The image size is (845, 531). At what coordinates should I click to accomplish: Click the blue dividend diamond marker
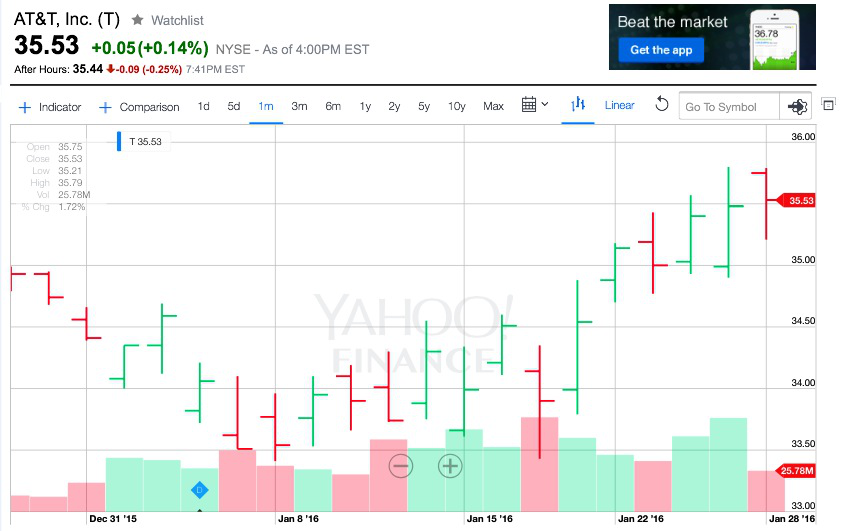[x=199, y=490]
